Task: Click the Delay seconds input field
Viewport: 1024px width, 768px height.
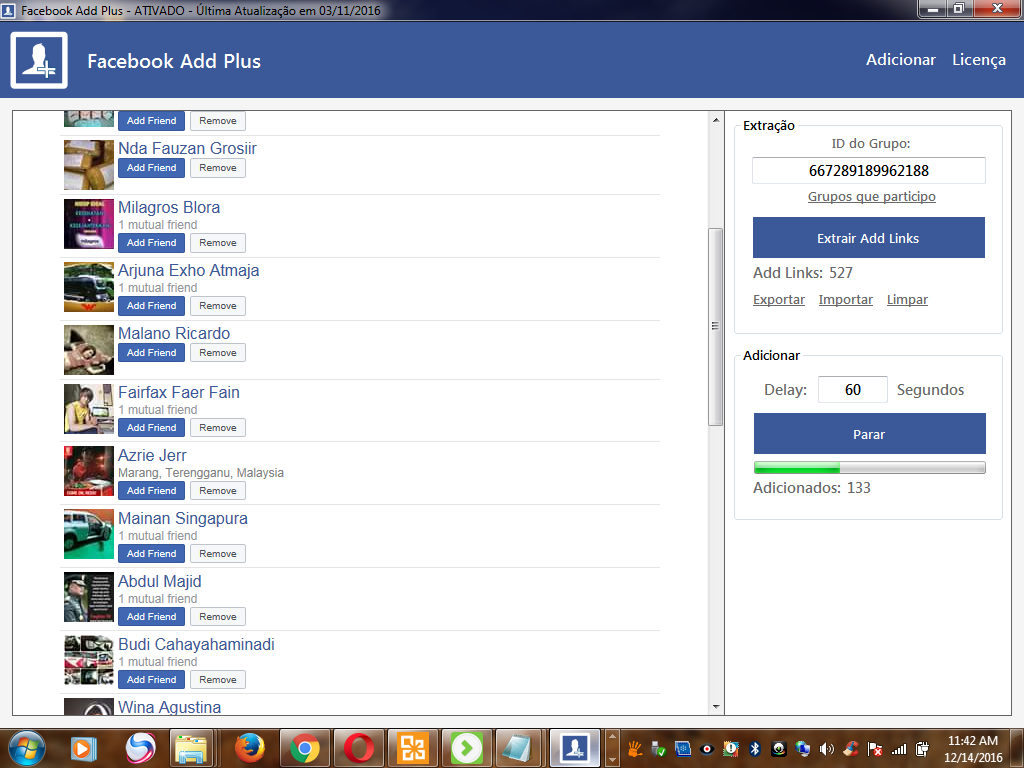Action: 852,390
